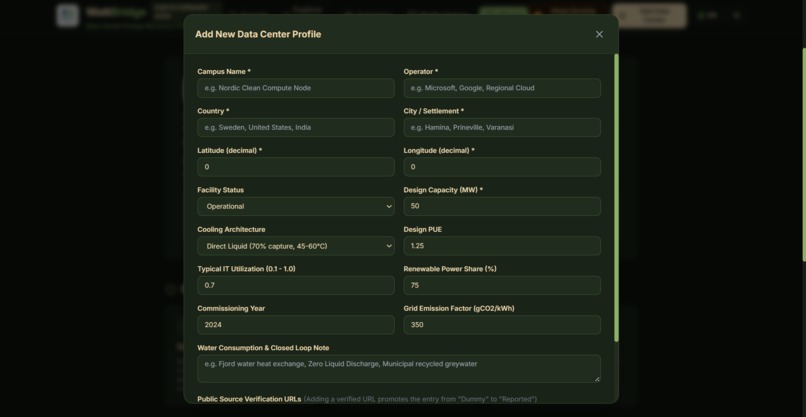Click the 'Renewable Power Share (%)' label

[450, 269]
